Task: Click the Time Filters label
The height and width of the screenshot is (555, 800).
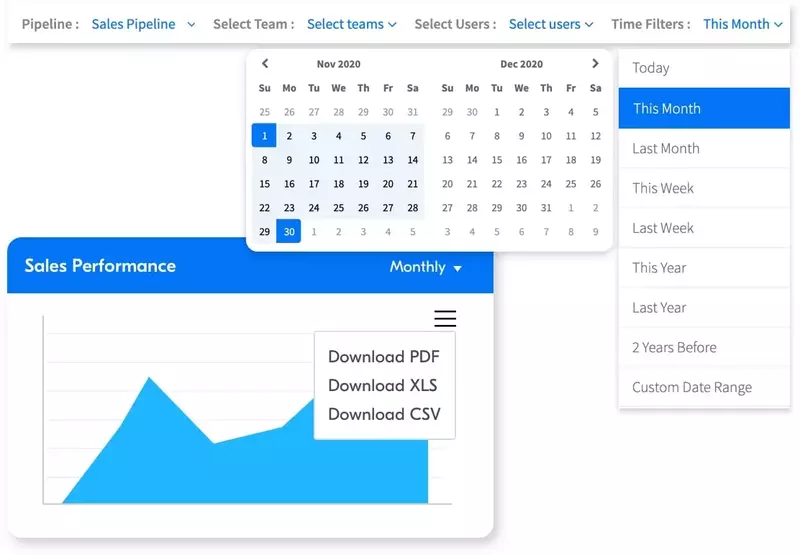Action: pos(651,24)
